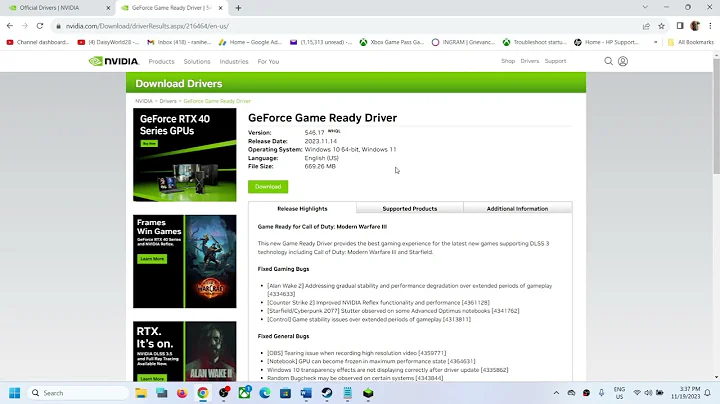This screenshot has height=404, width=720.
Task: Open the volume speaker icon in tray
Action: point(648,393)
